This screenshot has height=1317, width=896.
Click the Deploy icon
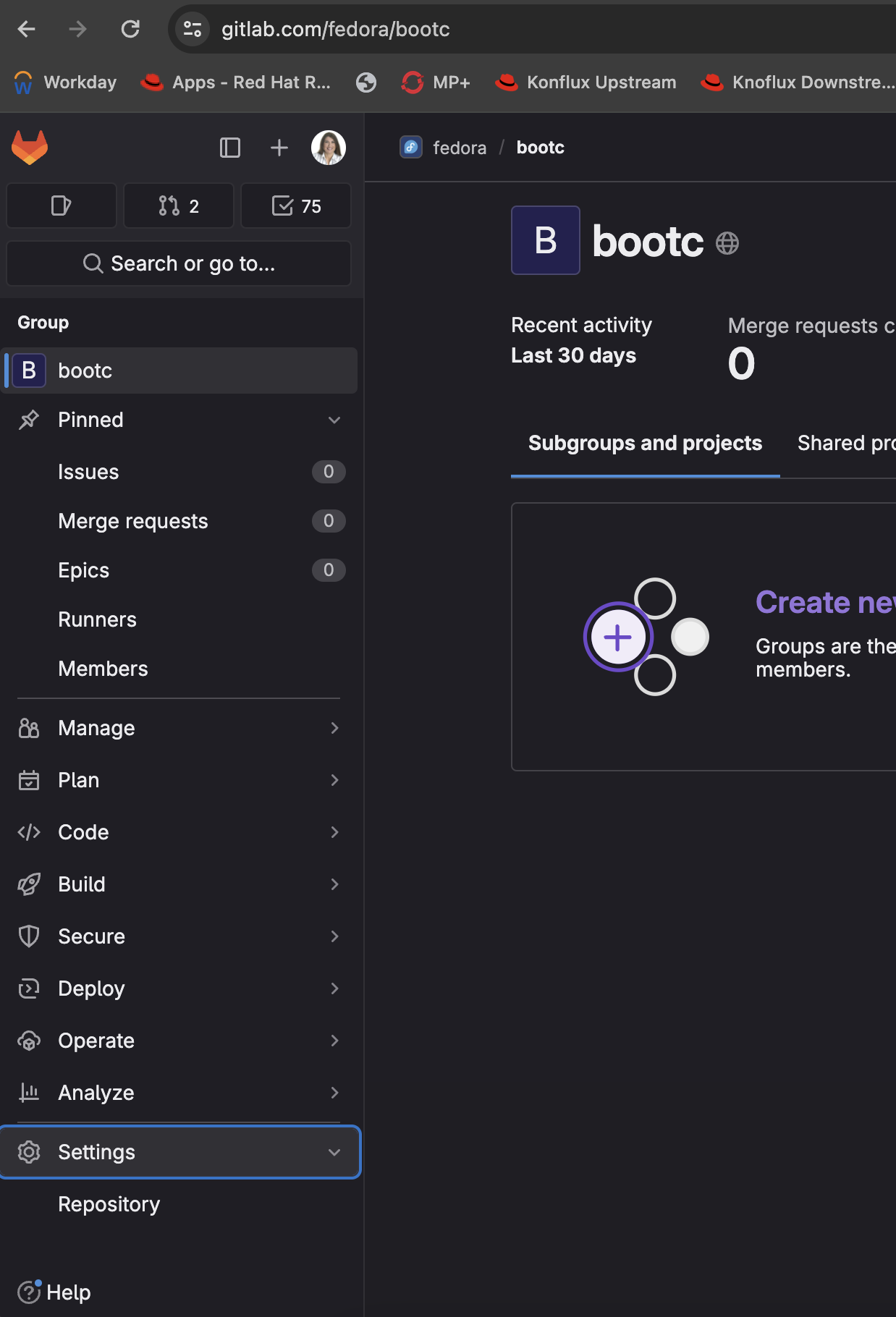(29, 988)
